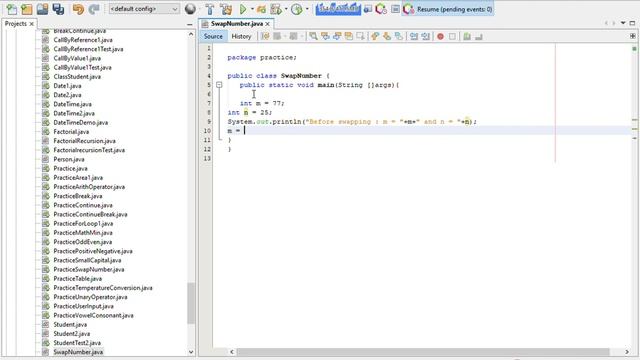Click the Redo arrow icon
640x360 pixels.
click(x=94, y=9)
